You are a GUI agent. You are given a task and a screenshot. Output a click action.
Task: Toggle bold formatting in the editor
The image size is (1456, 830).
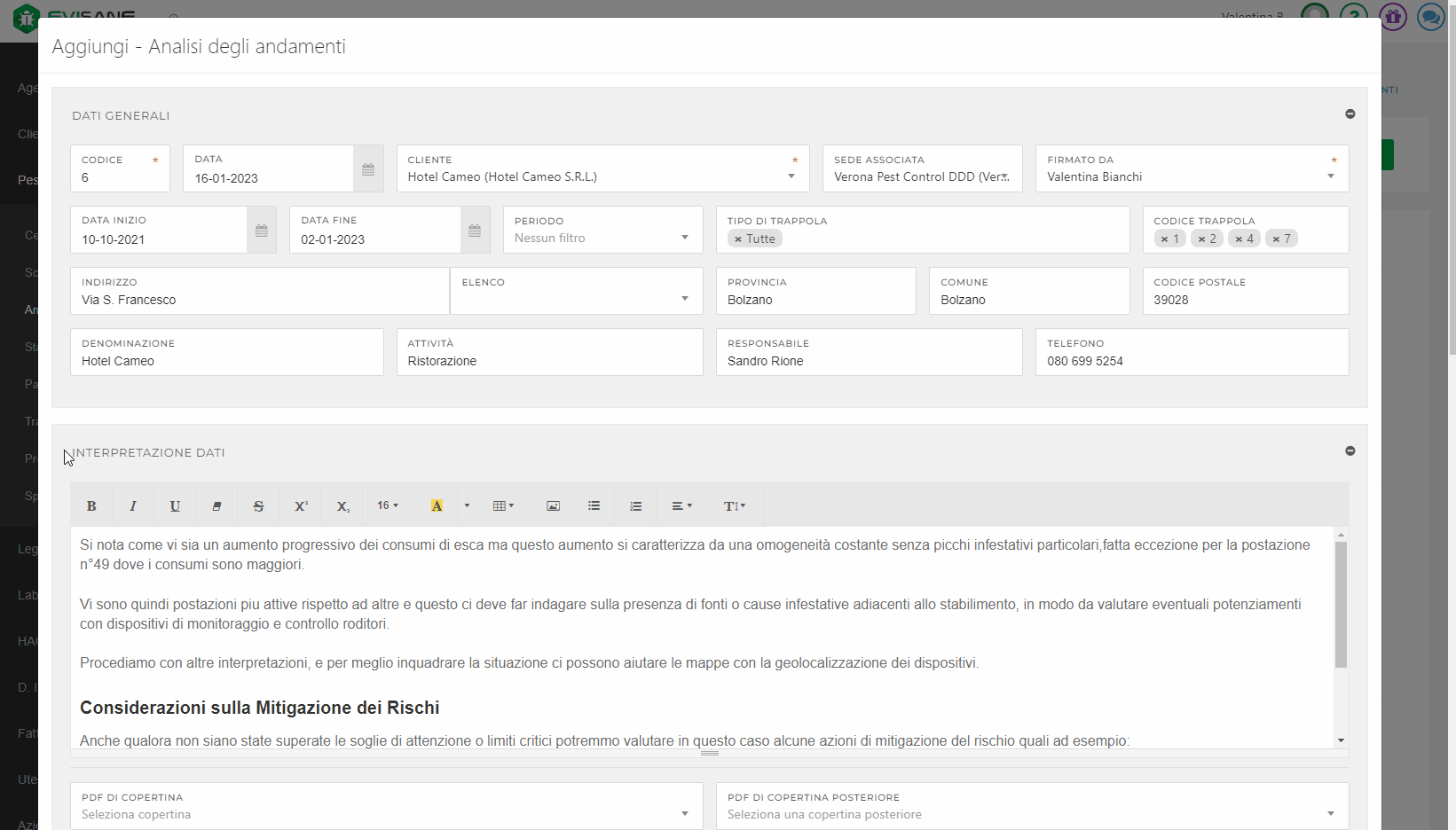coord(91,506)
